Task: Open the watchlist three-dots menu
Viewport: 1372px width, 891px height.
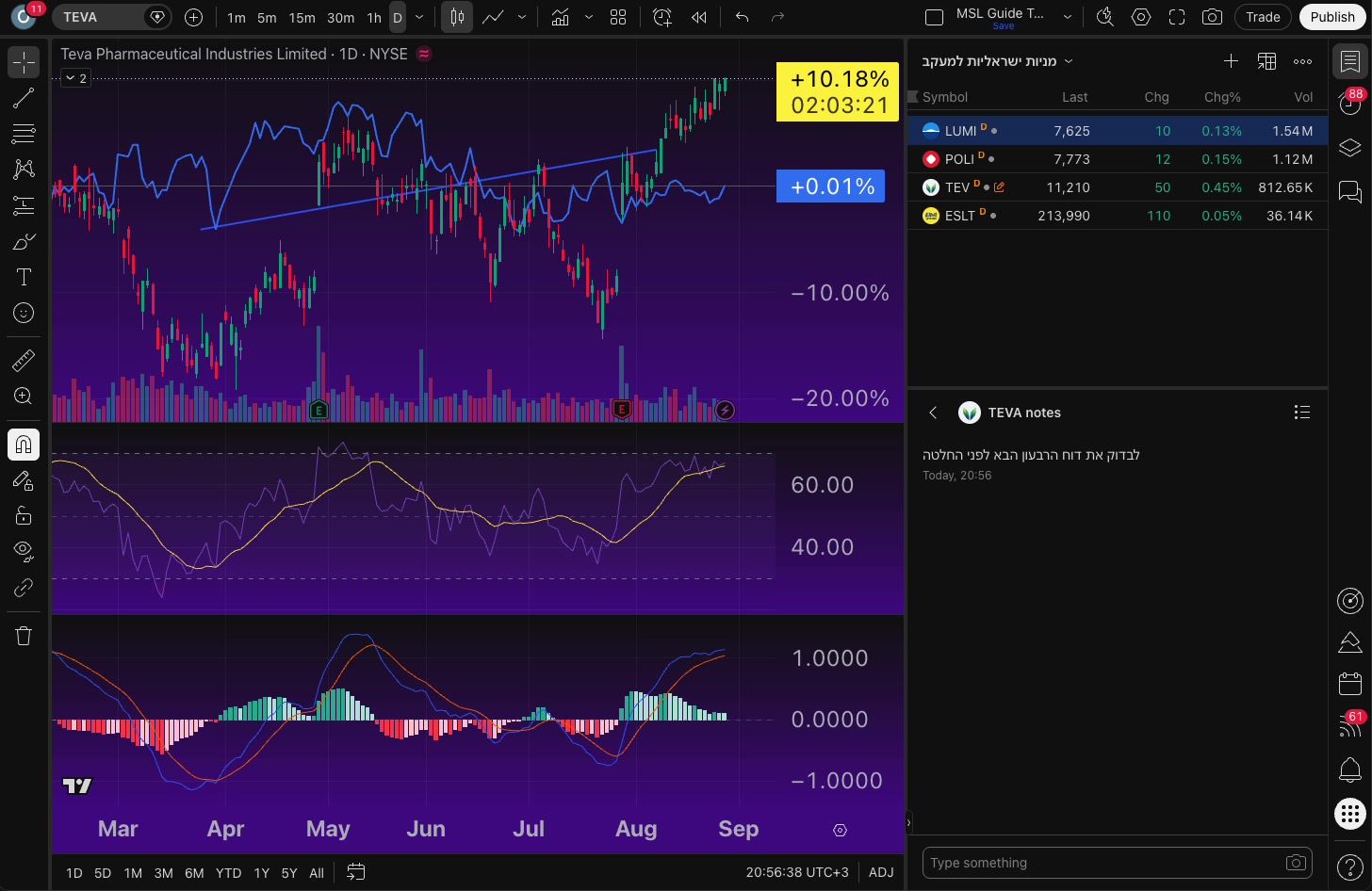Action: 1302,61
